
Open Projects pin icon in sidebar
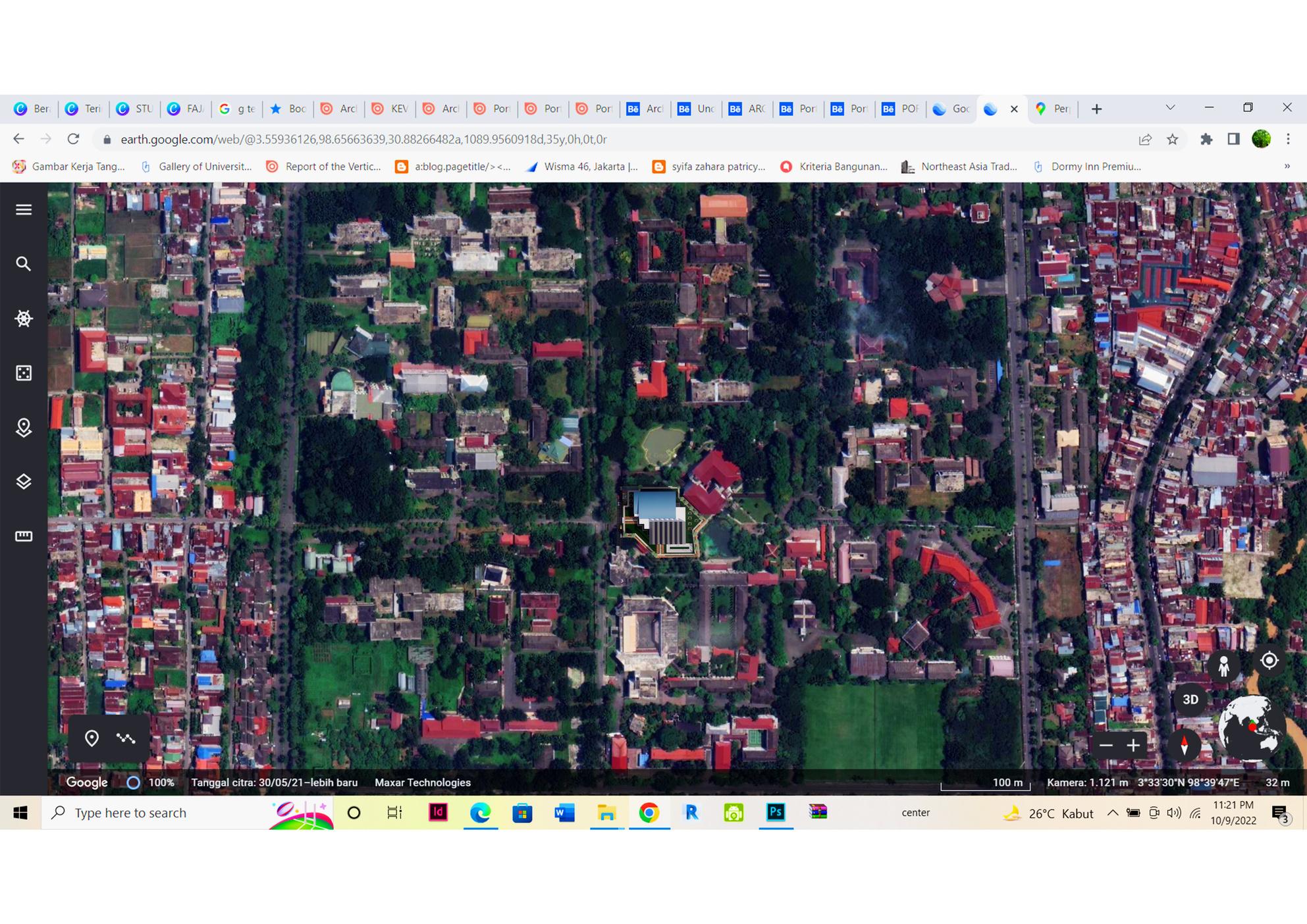(x=24, y=428)
